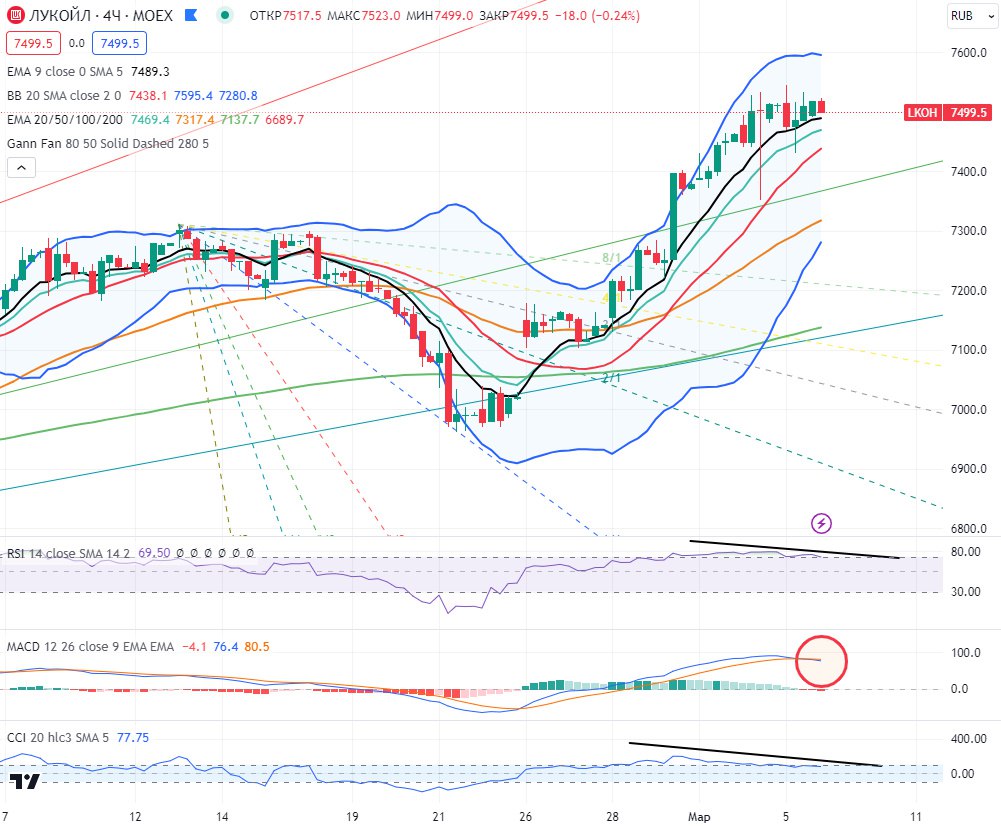Click the 7400.0 price axis label

pyautogui.click(x=968, y=172)
